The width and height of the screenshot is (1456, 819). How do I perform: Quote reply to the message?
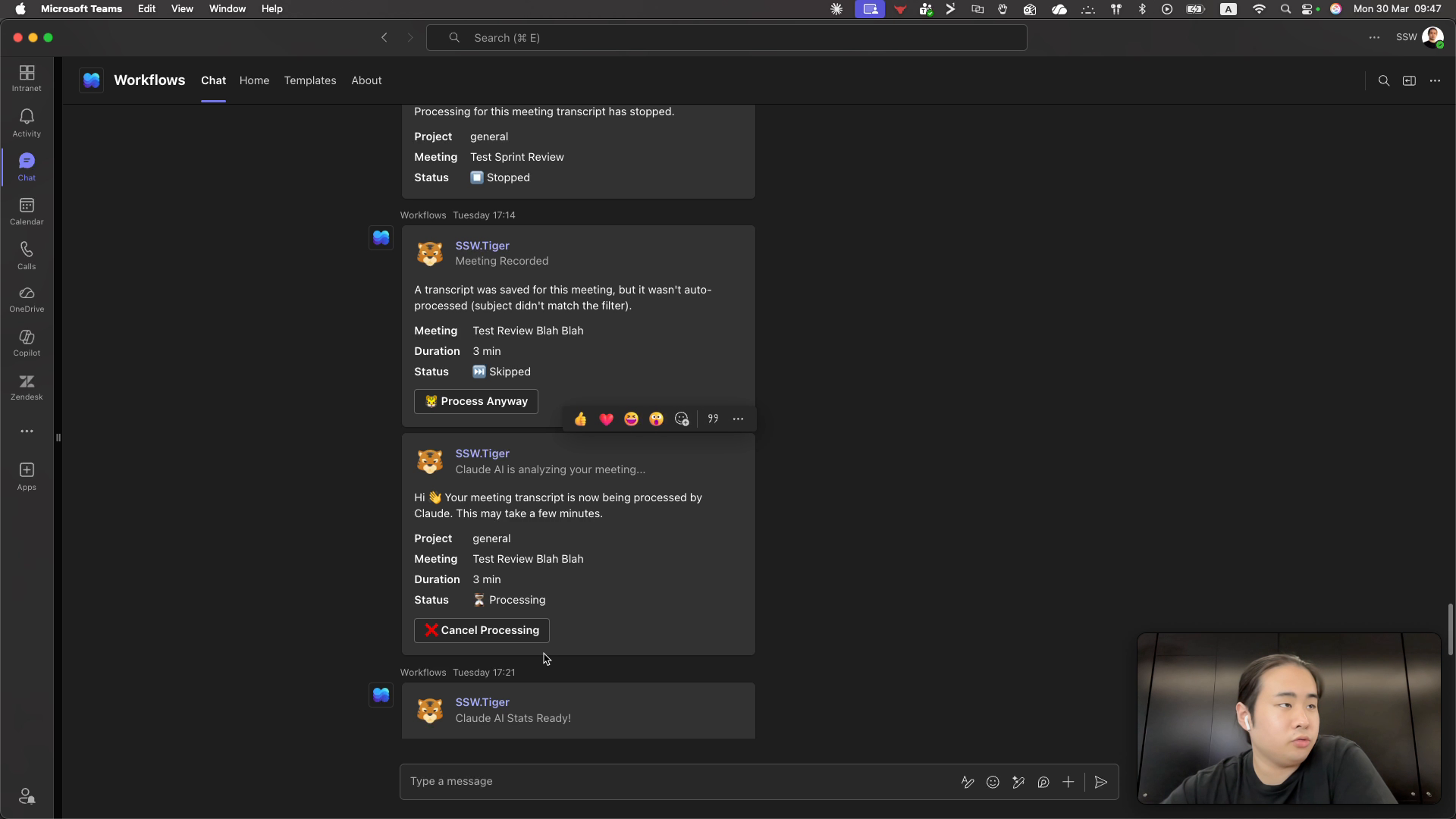coord(713,419)
